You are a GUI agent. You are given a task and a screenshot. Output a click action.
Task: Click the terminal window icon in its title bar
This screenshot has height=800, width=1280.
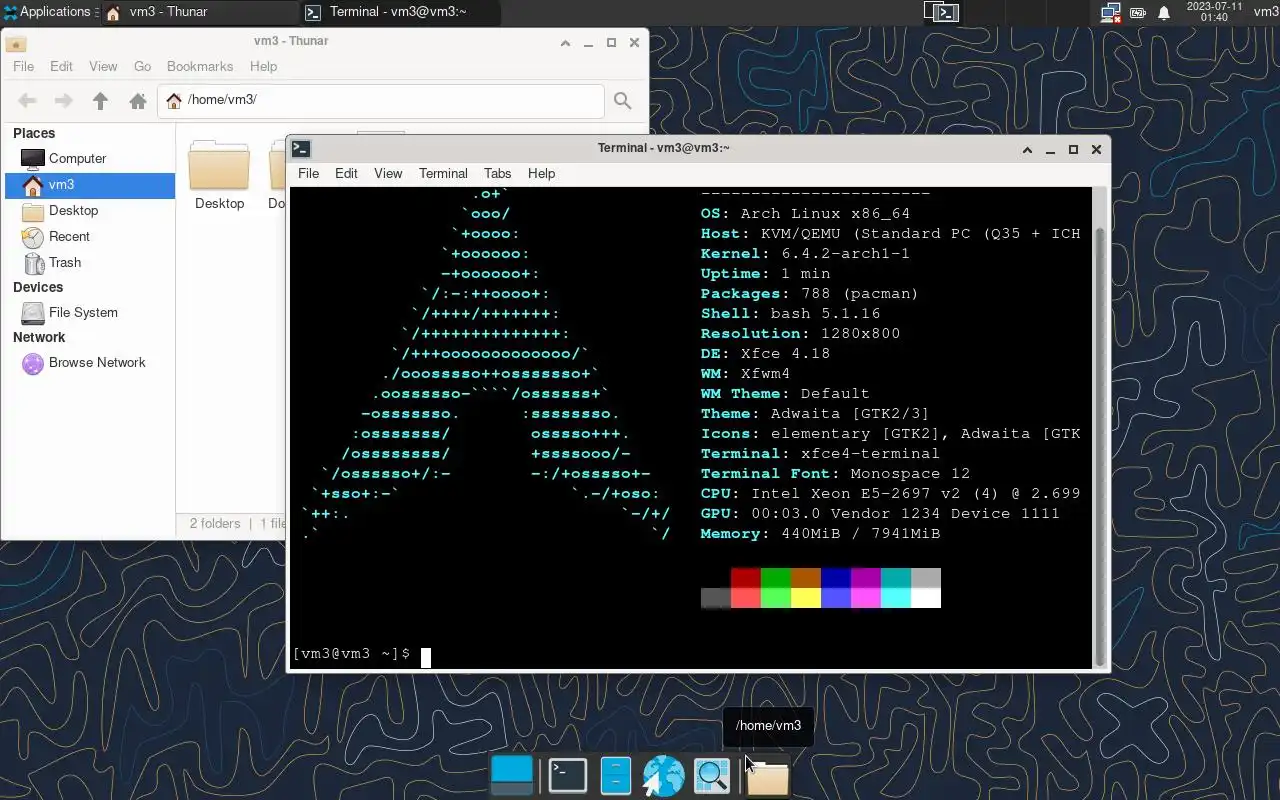click(301, 149)
